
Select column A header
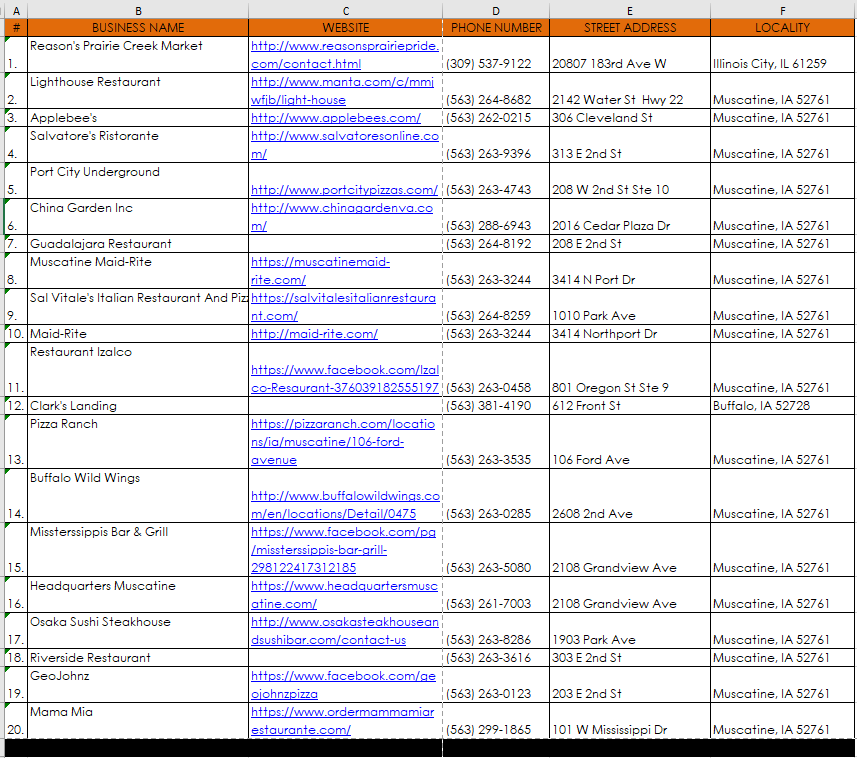point(16,11)
